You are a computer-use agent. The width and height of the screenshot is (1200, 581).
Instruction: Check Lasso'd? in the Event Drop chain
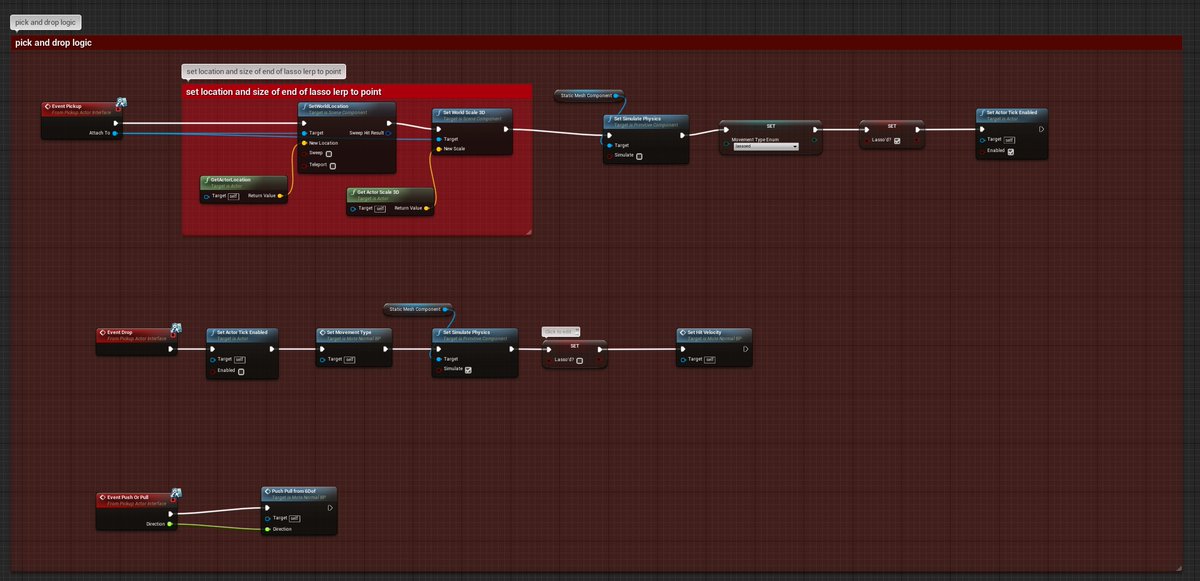[579, 361]
